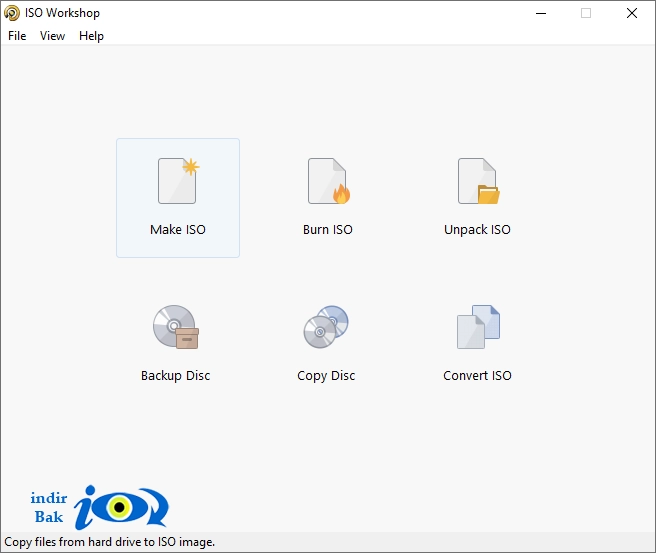Pick the Convert ISO label
This screenshot has height=553, width=656.
tap(477, 376)
